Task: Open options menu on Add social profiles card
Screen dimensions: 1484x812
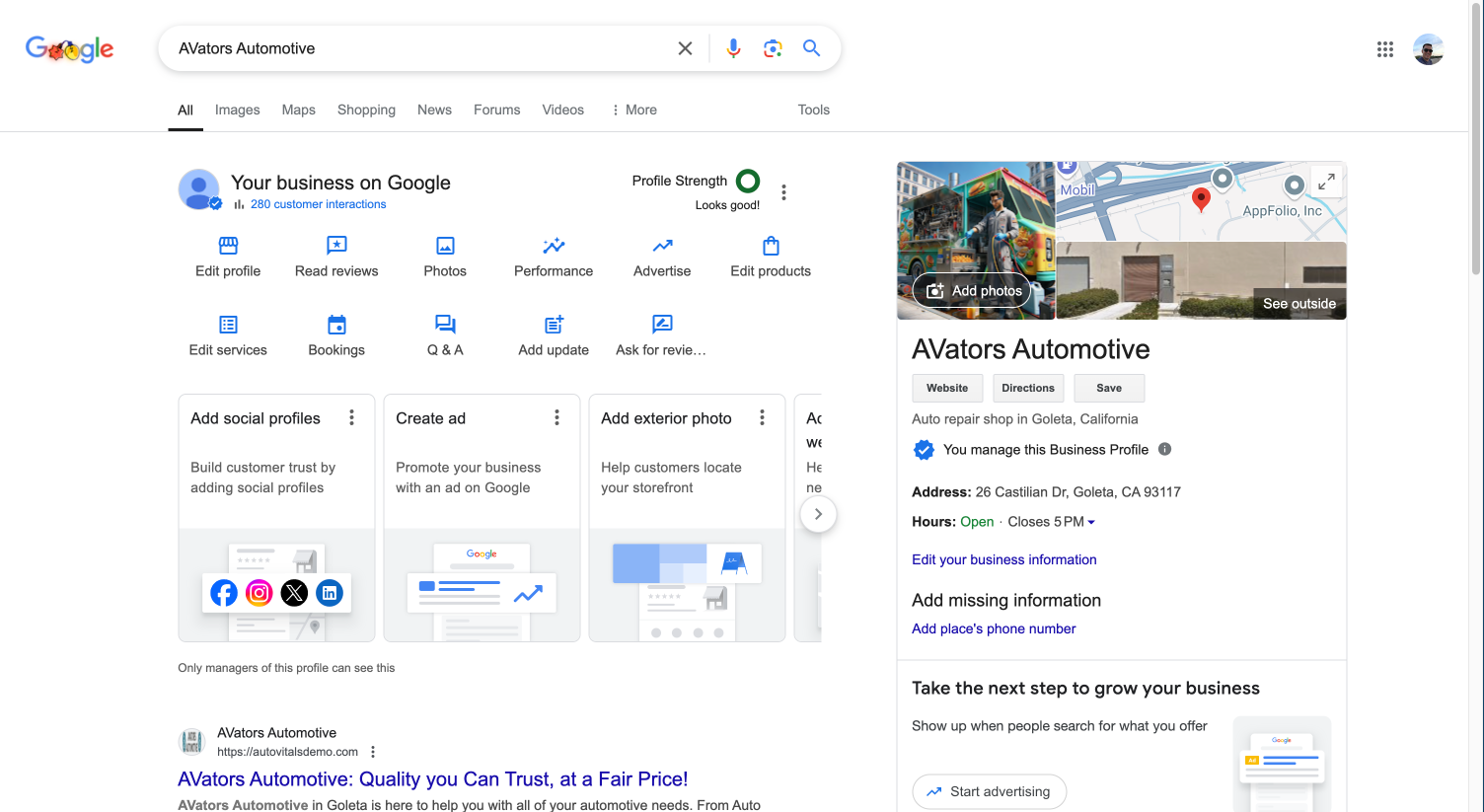Action: (351, 417)
